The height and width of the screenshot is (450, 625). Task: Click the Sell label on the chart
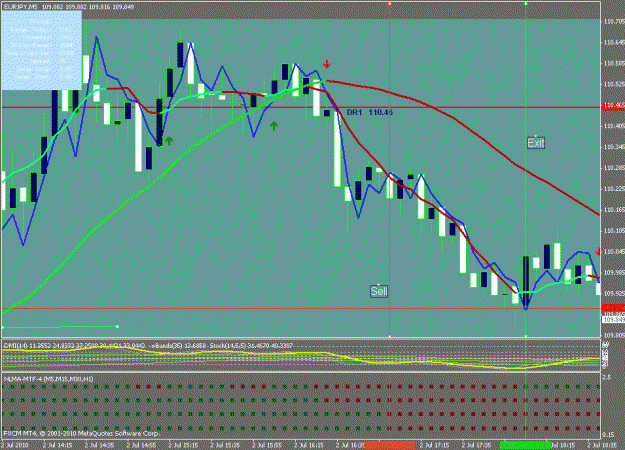coord(379,291)
